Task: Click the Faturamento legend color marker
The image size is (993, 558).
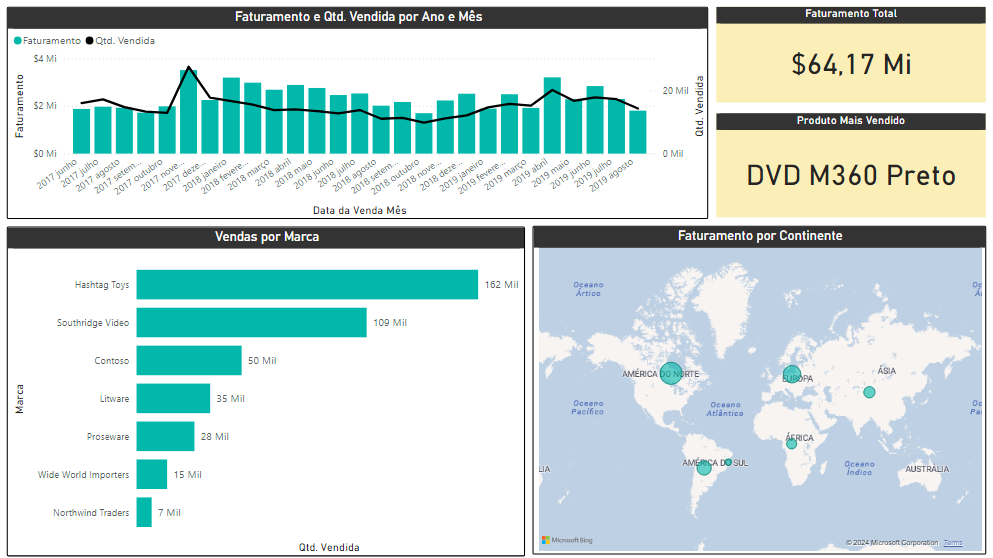Action: pyautogui.click(x=18, y=41)
